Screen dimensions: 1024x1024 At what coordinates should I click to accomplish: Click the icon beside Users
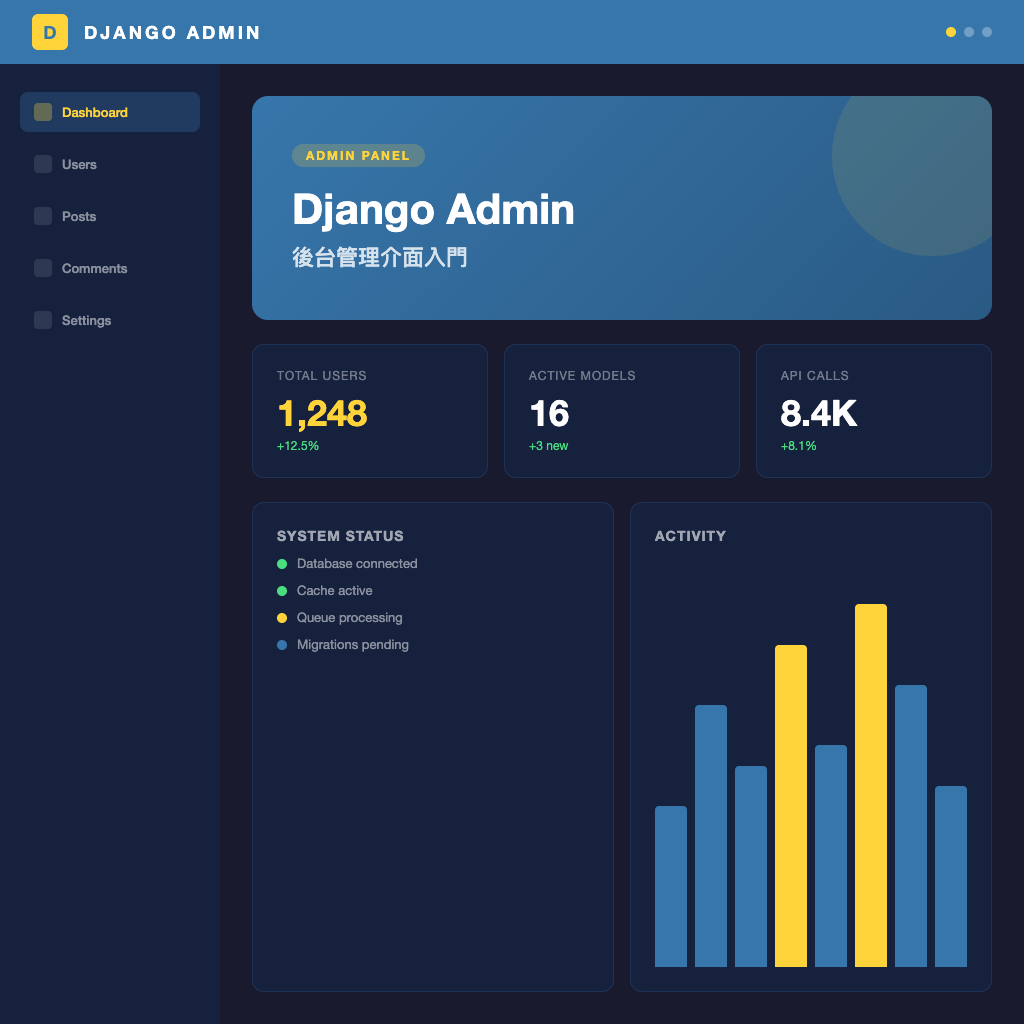coord(43,164)
